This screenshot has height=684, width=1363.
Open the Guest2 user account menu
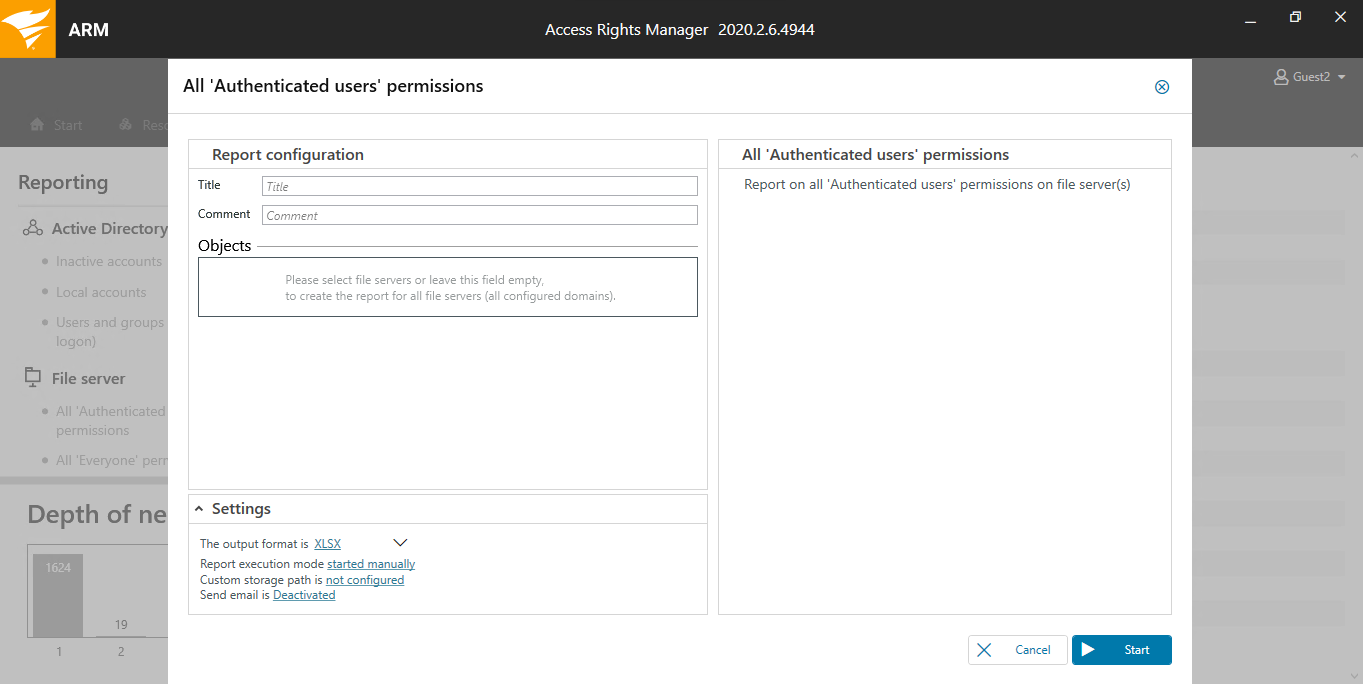point(1309,77)
